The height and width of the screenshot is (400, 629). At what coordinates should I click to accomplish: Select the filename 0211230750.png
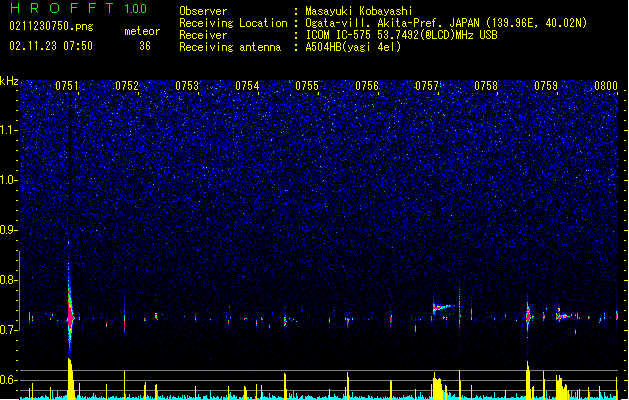point(51,26)
